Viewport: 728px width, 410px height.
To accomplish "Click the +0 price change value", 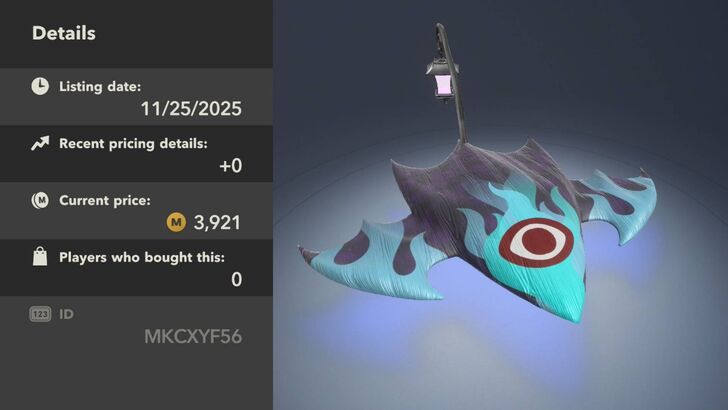I will (231, 166).
